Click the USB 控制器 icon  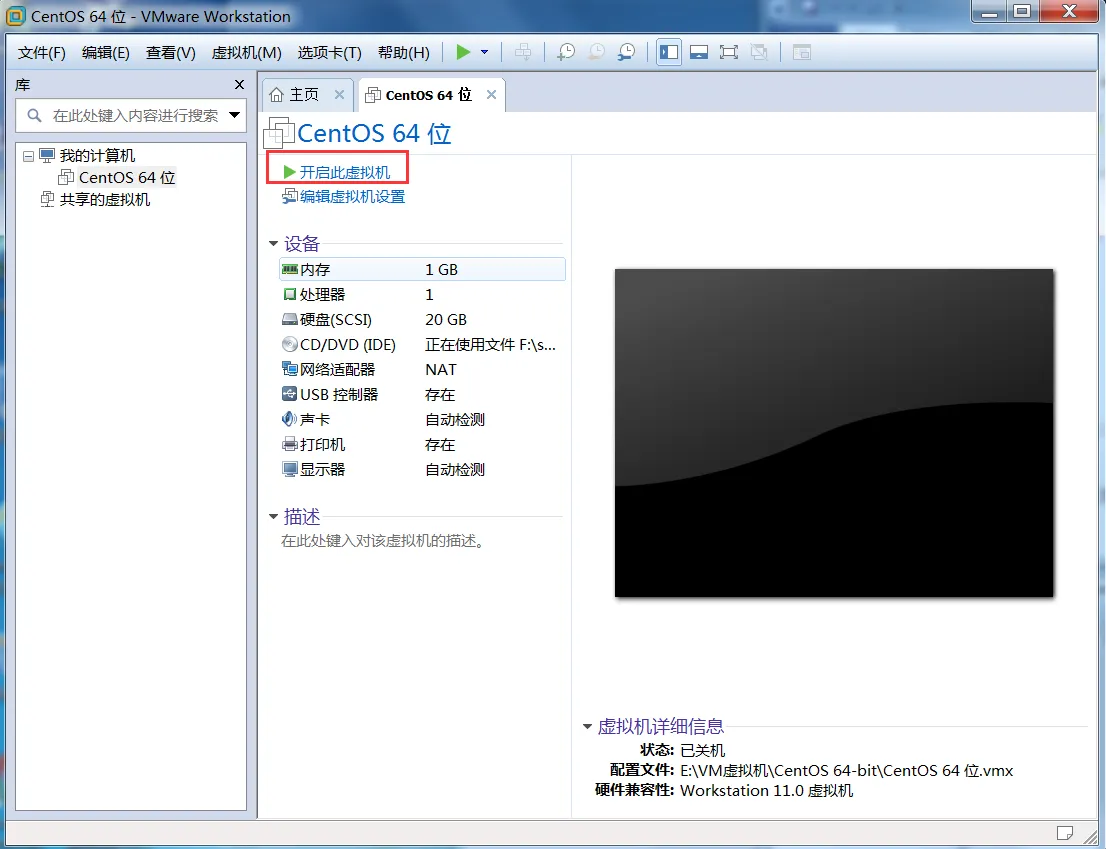[x=289, y=394]
